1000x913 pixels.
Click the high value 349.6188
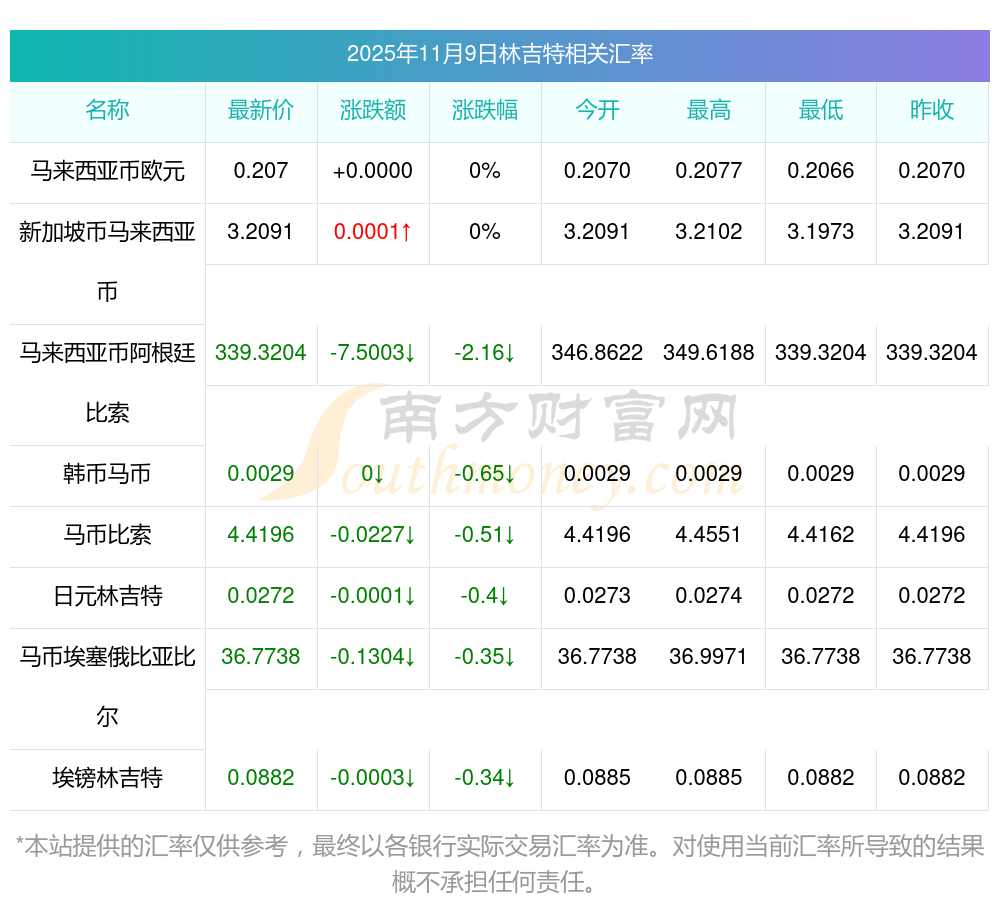709,353
